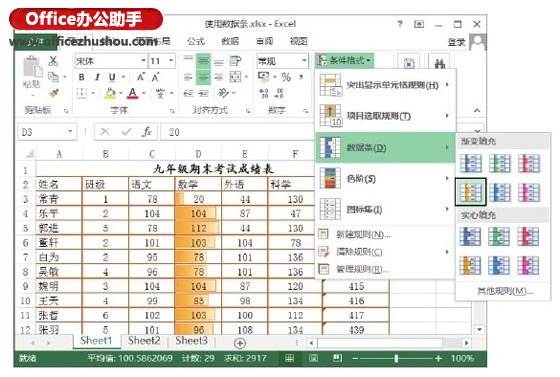Image resolution: width=560 pixels, height=377 pixels.
Task: Pick blue solid fill data bar
Action: coord(470,237)
